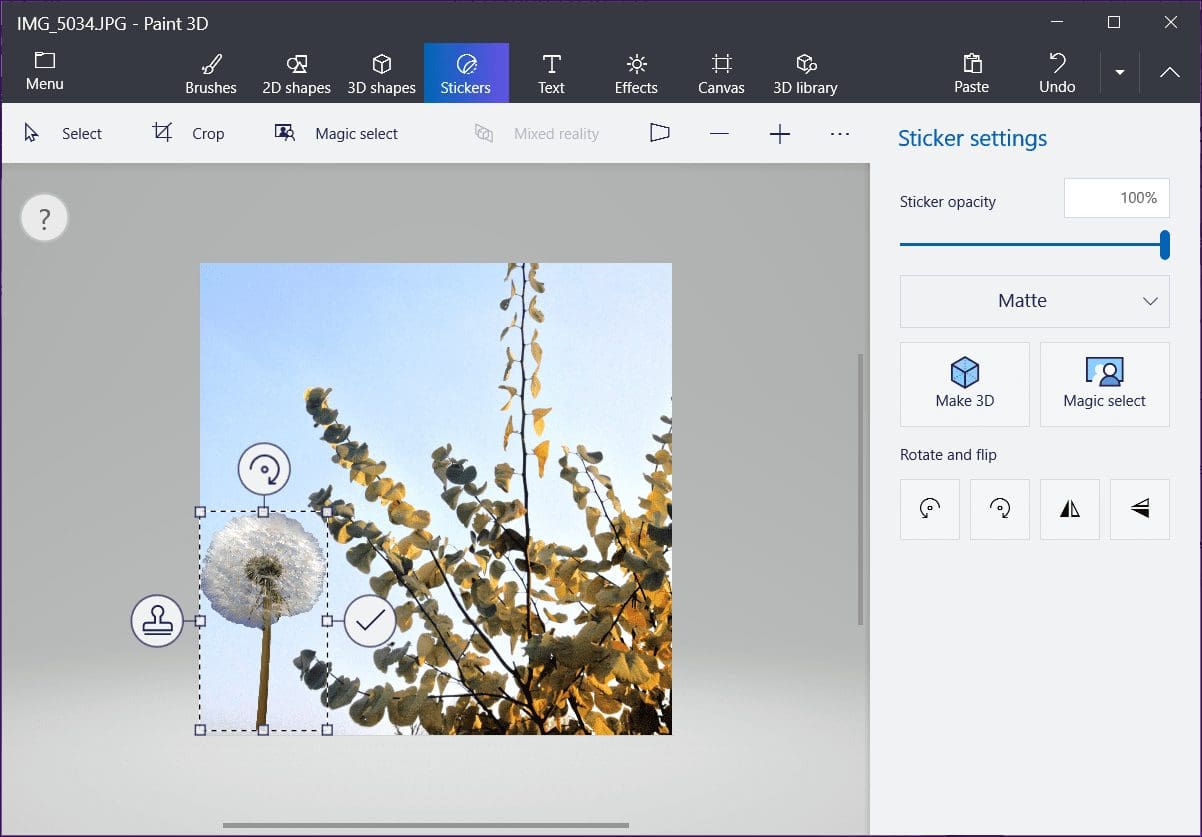Flip the sticker vertically
The height and width of the screenshot is (837, 1202).
click(x=1140, y=509)
